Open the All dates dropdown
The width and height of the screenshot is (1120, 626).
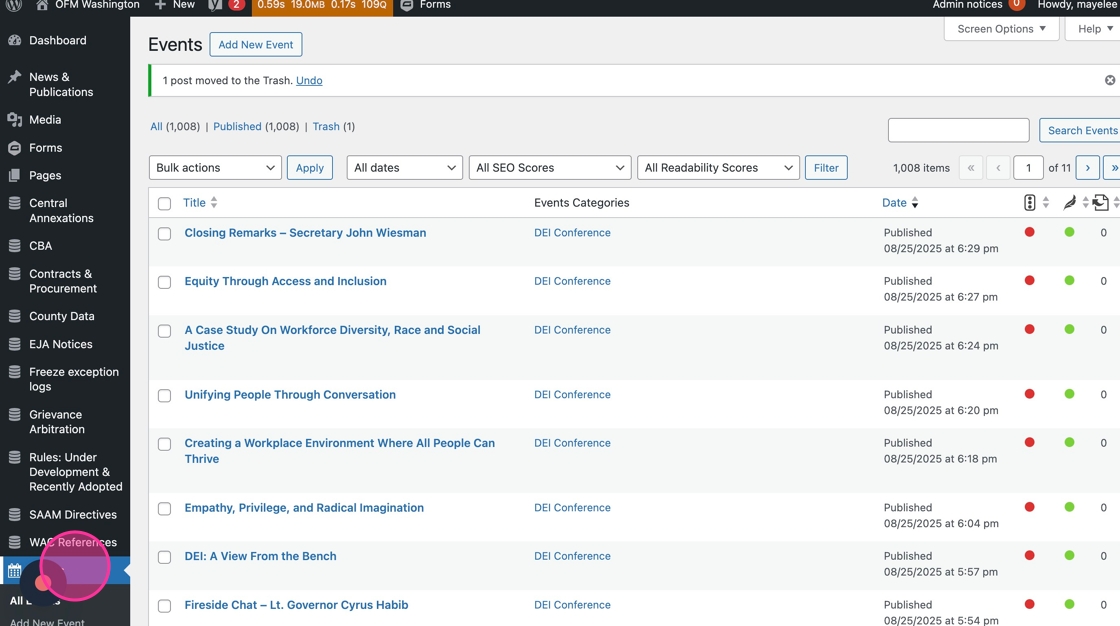pyautogui.click(x=404, y=167)
